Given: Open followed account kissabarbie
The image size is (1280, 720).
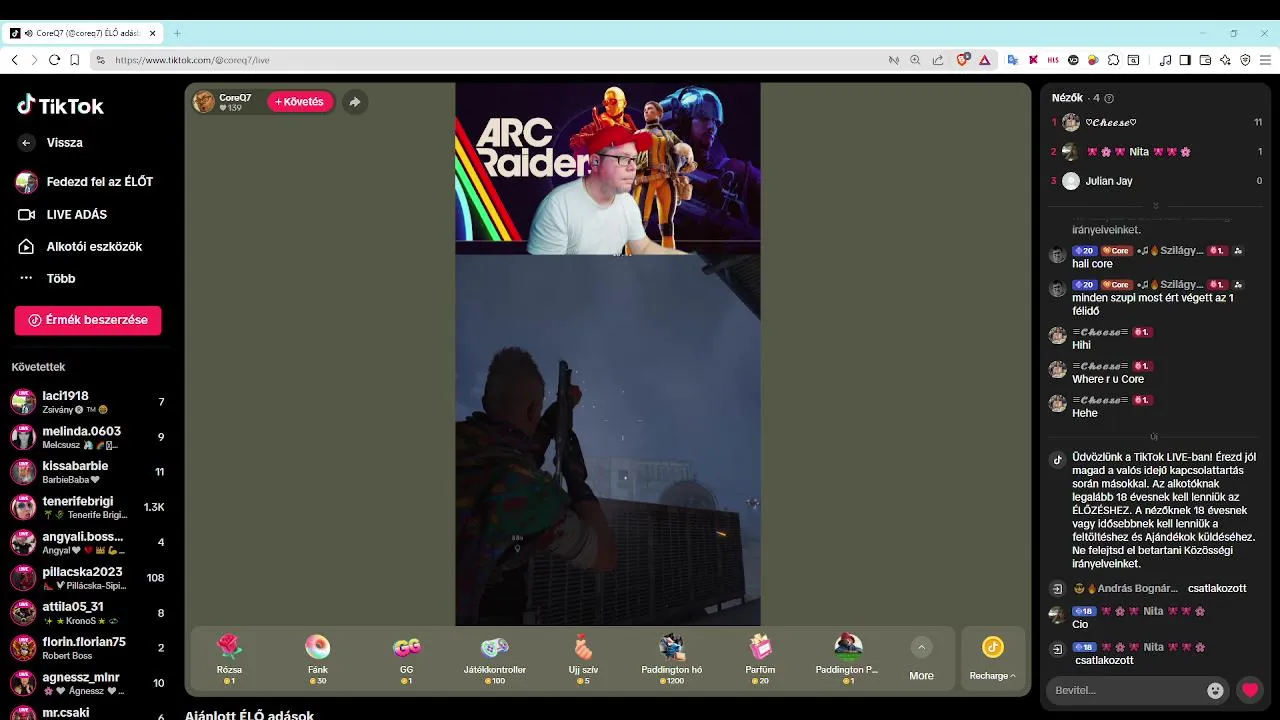Looking at the screenshot, I should (x=88, y=472).
